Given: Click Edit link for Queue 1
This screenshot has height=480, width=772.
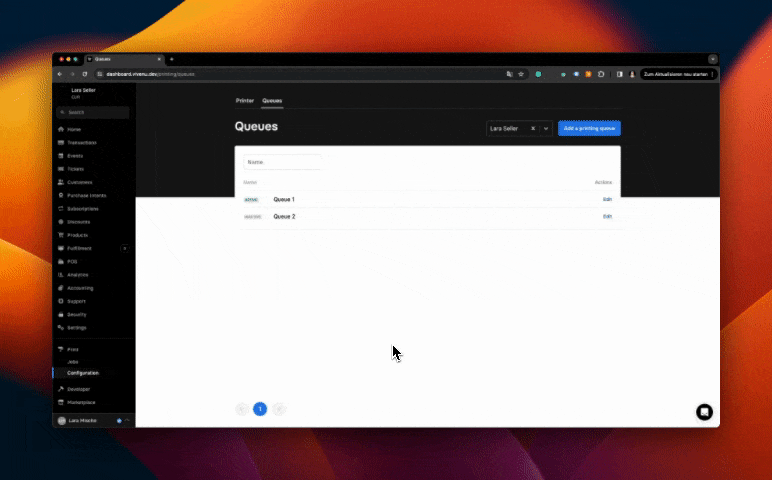Looking at the screenshot, I should pyautogui.click(x=607, y=199).
